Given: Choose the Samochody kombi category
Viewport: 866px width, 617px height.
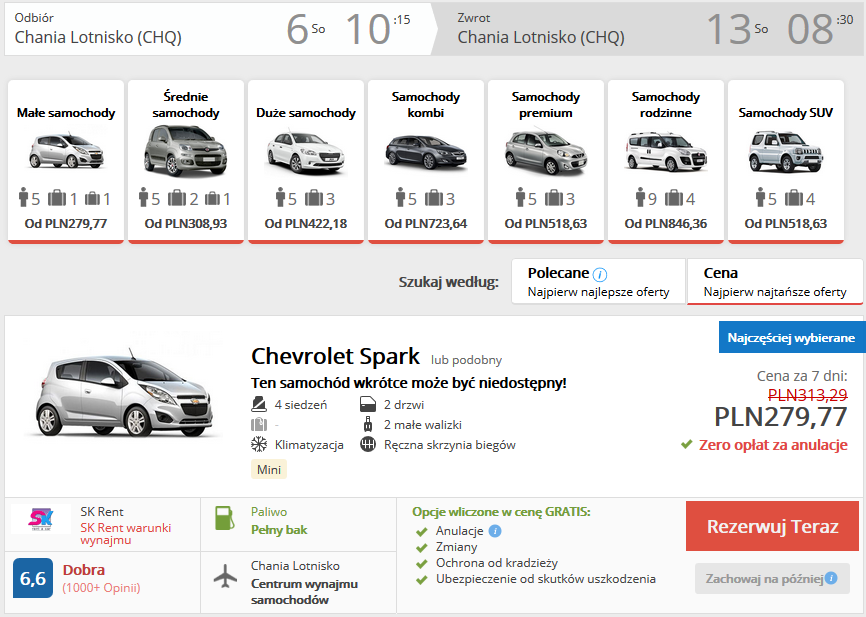Looking at the screenshot, I should click(x=426, y=160).
